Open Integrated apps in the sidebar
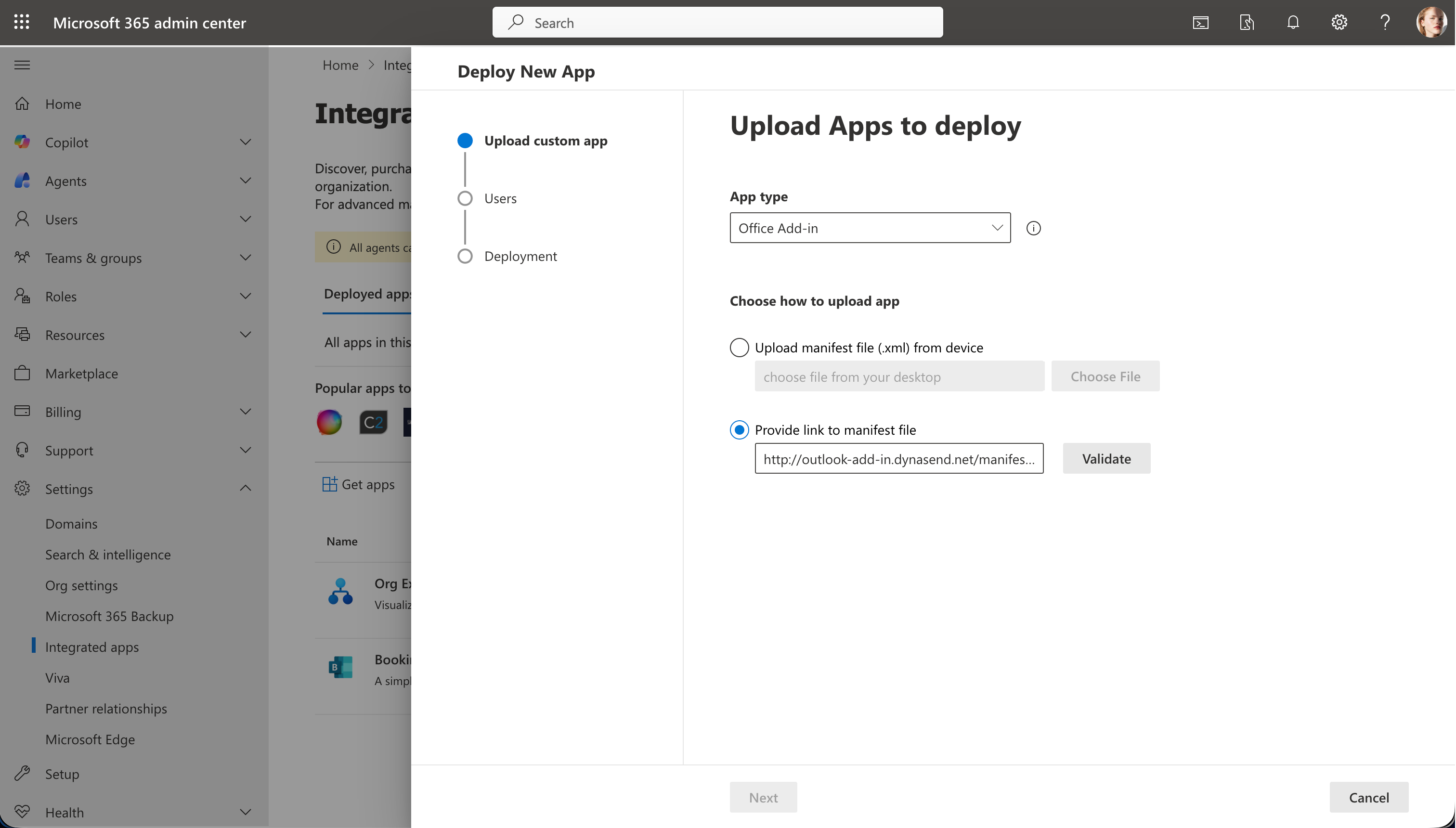The image size is (1456, 828). click(x=92, y=647)
